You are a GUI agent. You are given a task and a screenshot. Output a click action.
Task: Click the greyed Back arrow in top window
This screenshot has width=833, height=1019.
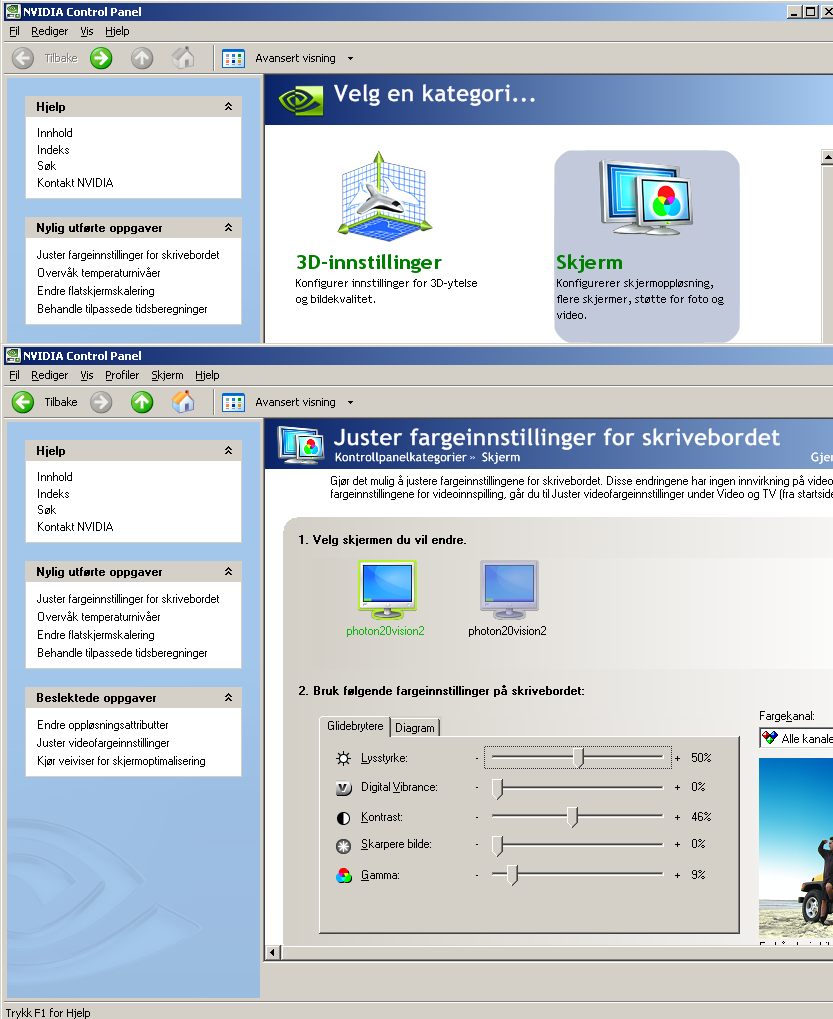point(23,58)
